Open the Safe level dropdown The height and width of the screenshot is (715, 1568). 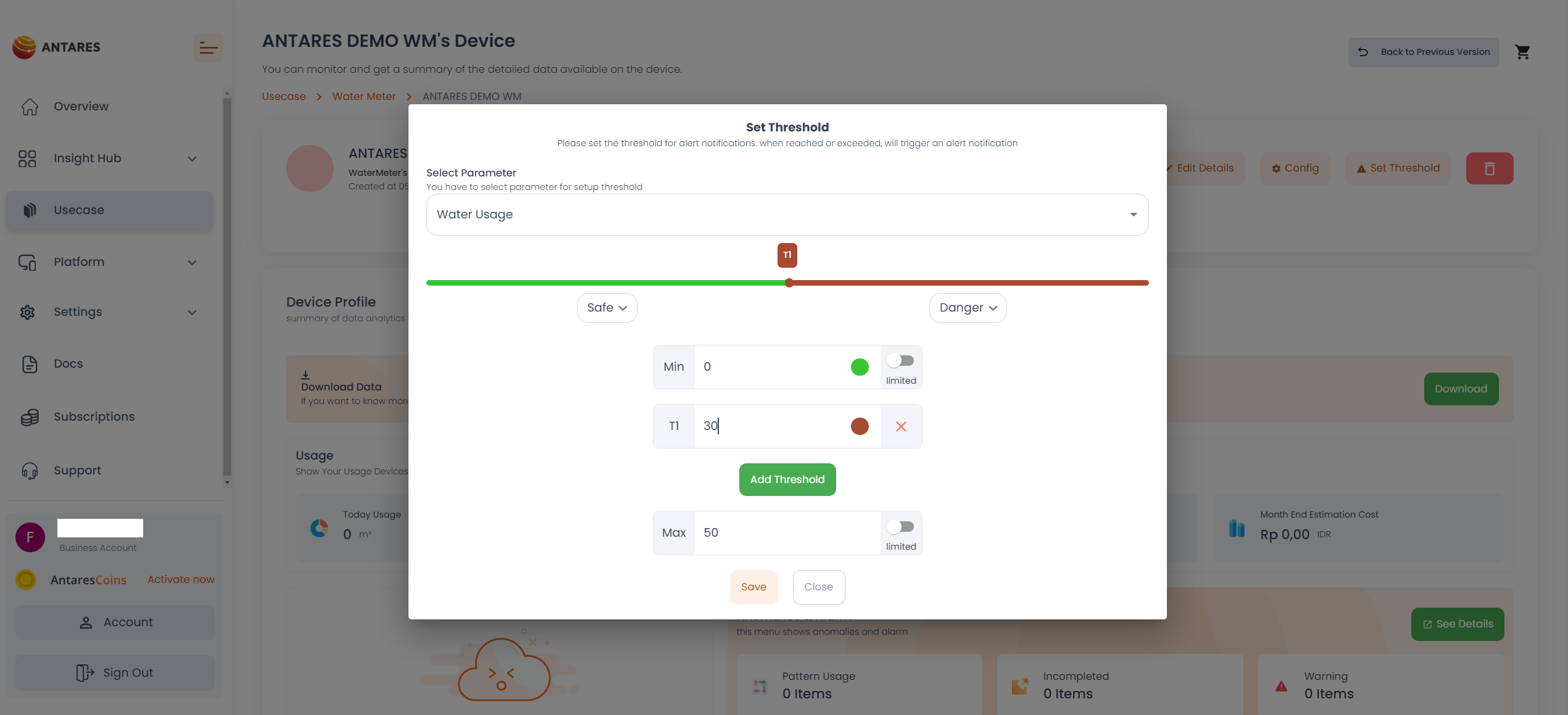click(x=607, y=308)
